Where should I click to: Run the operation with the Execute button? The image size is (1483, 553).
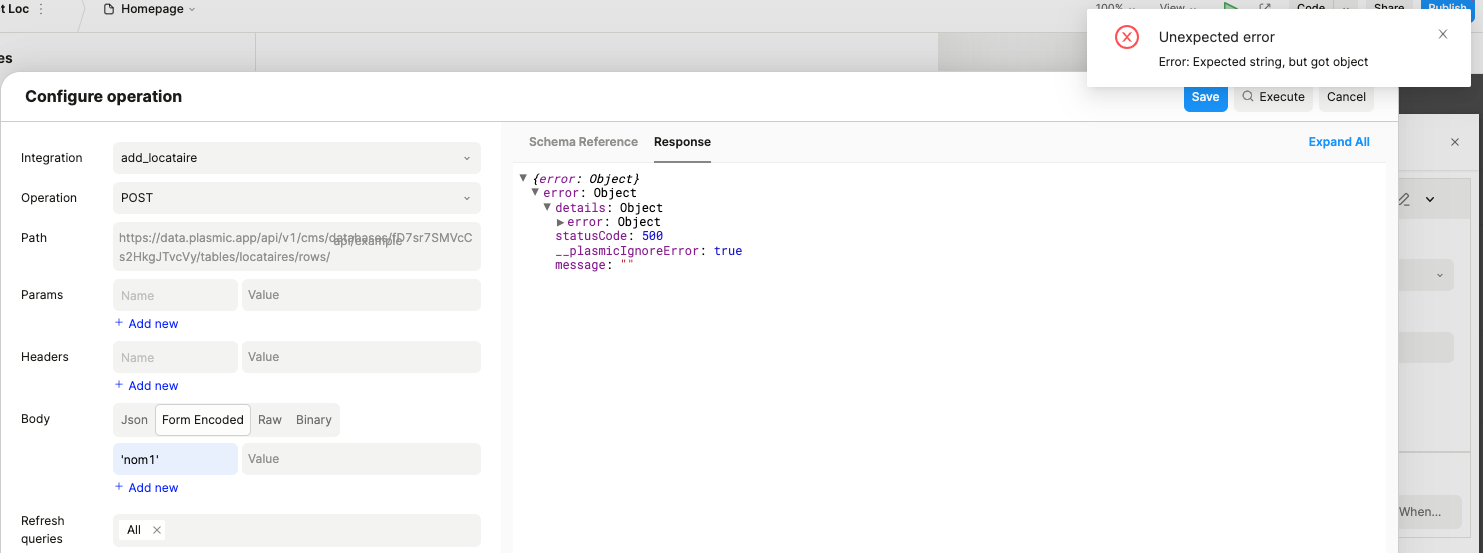(1273, 97)
